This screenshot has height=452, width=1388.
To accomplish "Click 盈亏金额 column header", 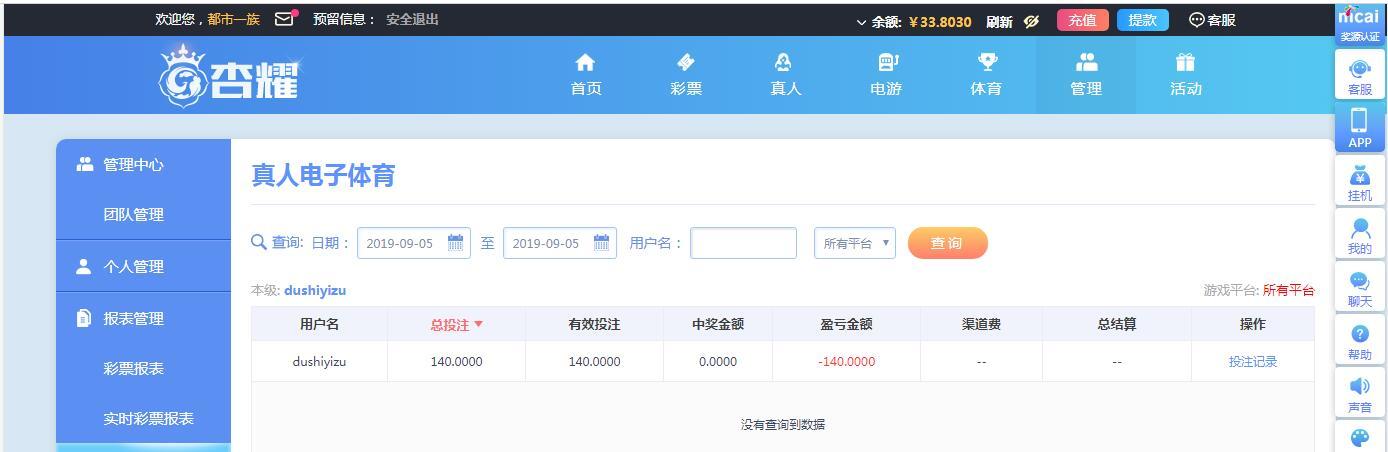I will (x=846, y=324).
